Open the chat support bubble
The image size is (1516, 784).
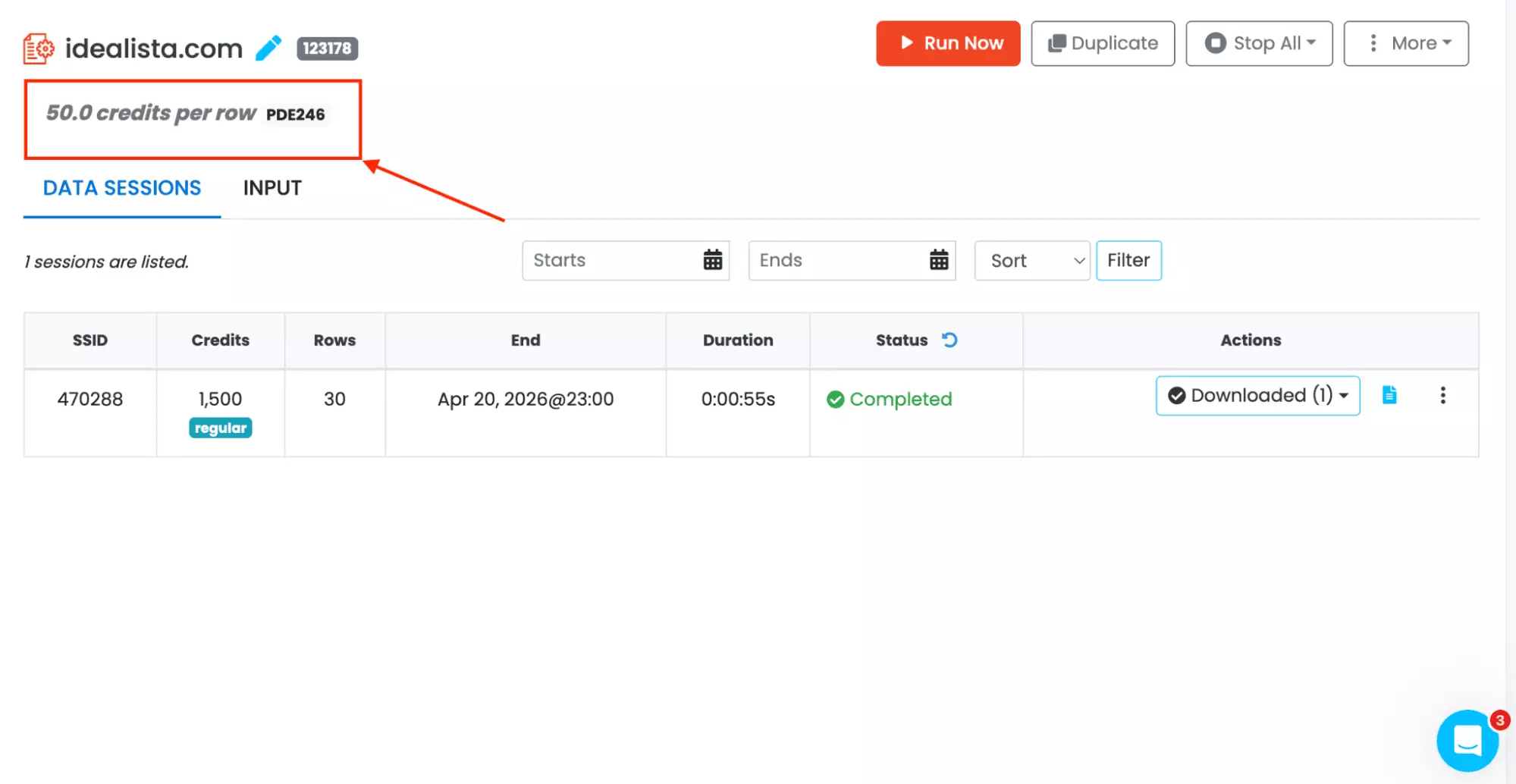pos(1468,741)
